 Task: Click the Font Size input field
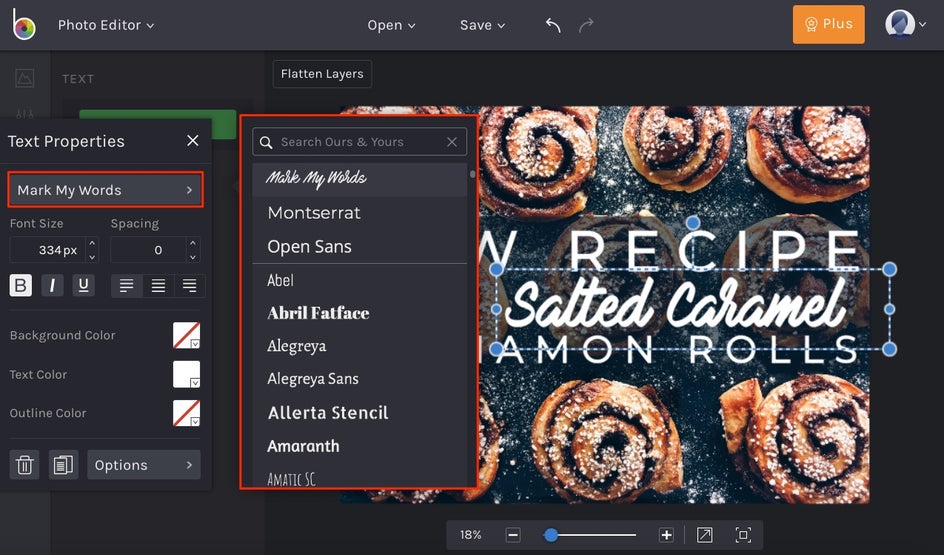coord(48,250)
